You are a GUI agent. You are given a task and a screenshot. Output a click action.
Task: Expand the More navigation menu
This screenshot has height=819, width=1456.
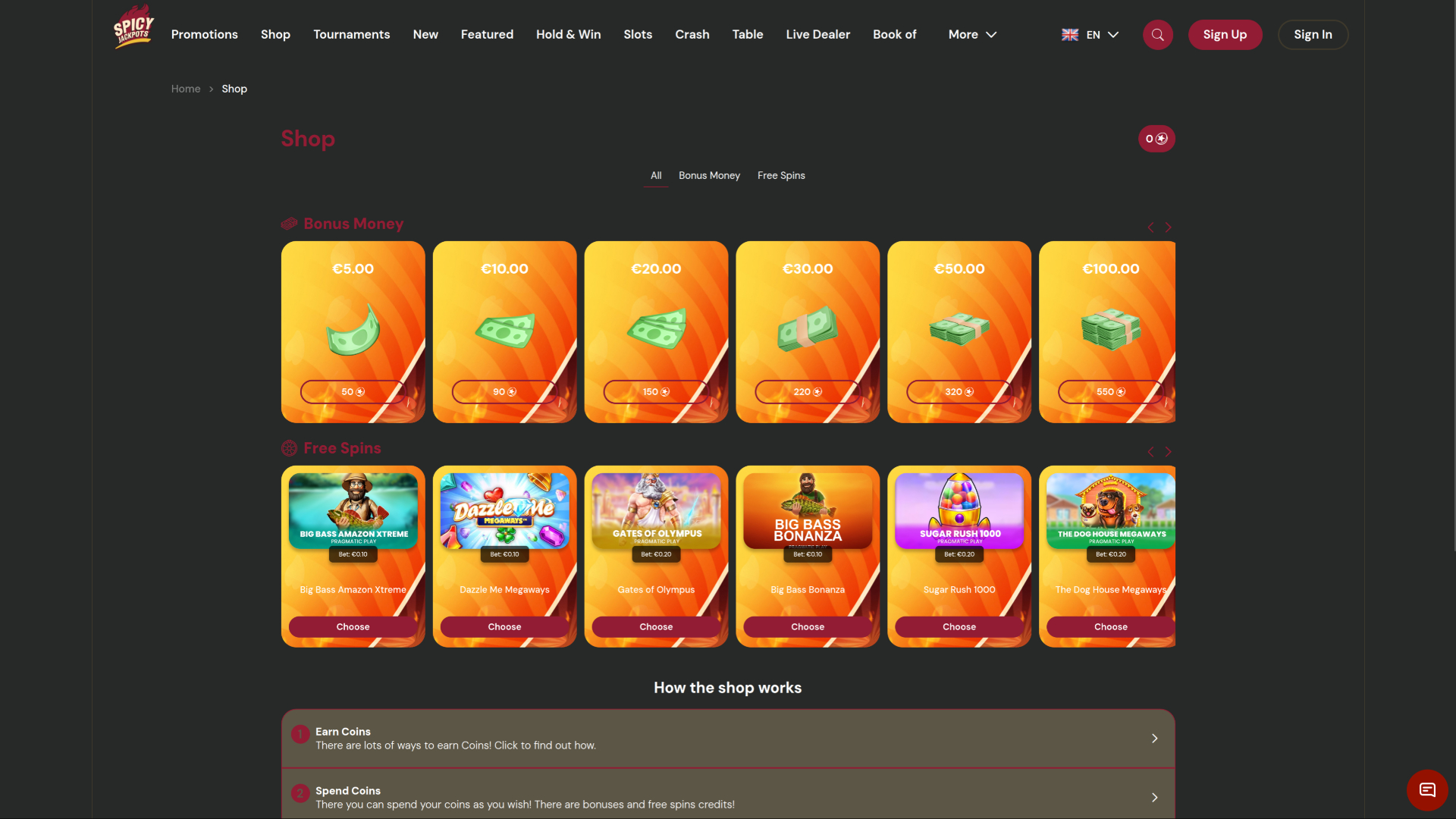click(972, 35)
